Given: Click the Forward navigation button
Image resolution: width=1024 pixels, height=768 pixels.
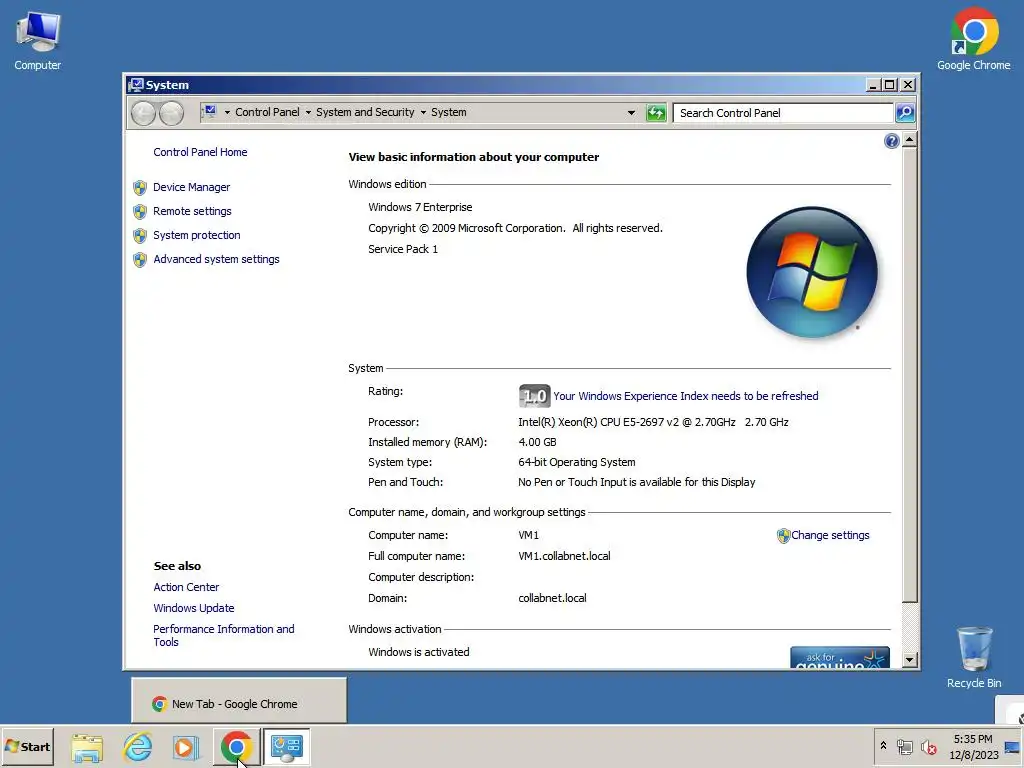Looking at the screenshot, I should (172, 114).
